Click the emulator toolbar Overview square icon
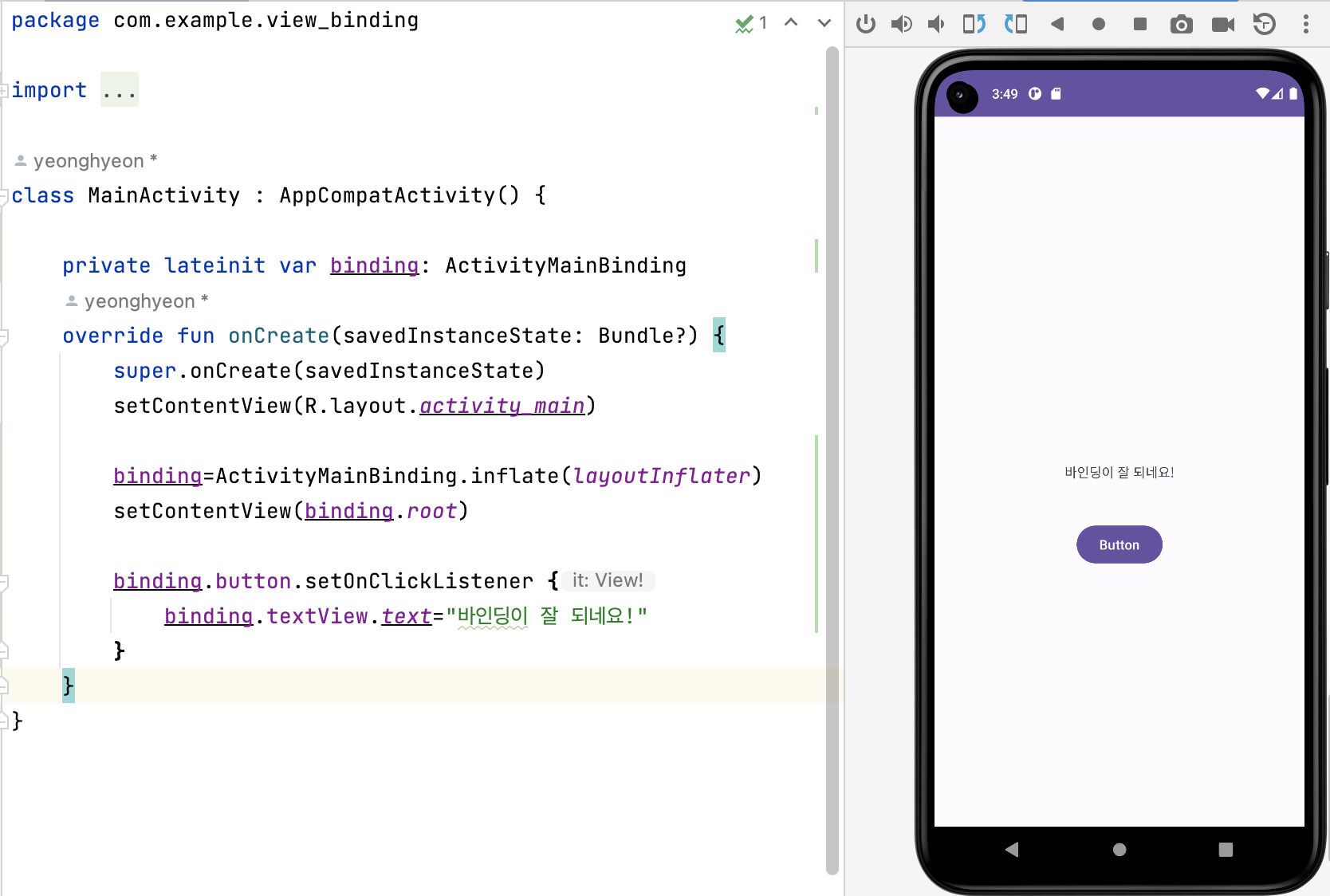 click(1140, 24)
